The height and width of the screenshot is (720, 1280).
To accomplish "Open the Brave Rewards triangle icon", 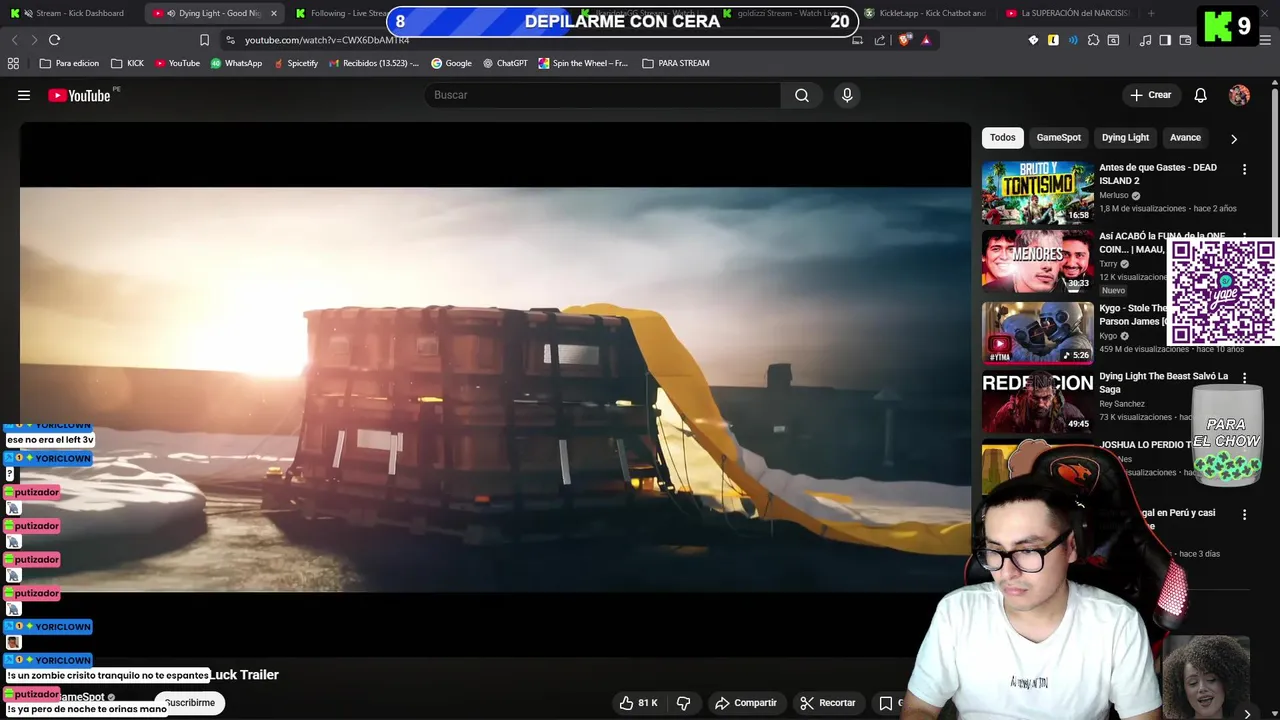I will pos(926,40).
